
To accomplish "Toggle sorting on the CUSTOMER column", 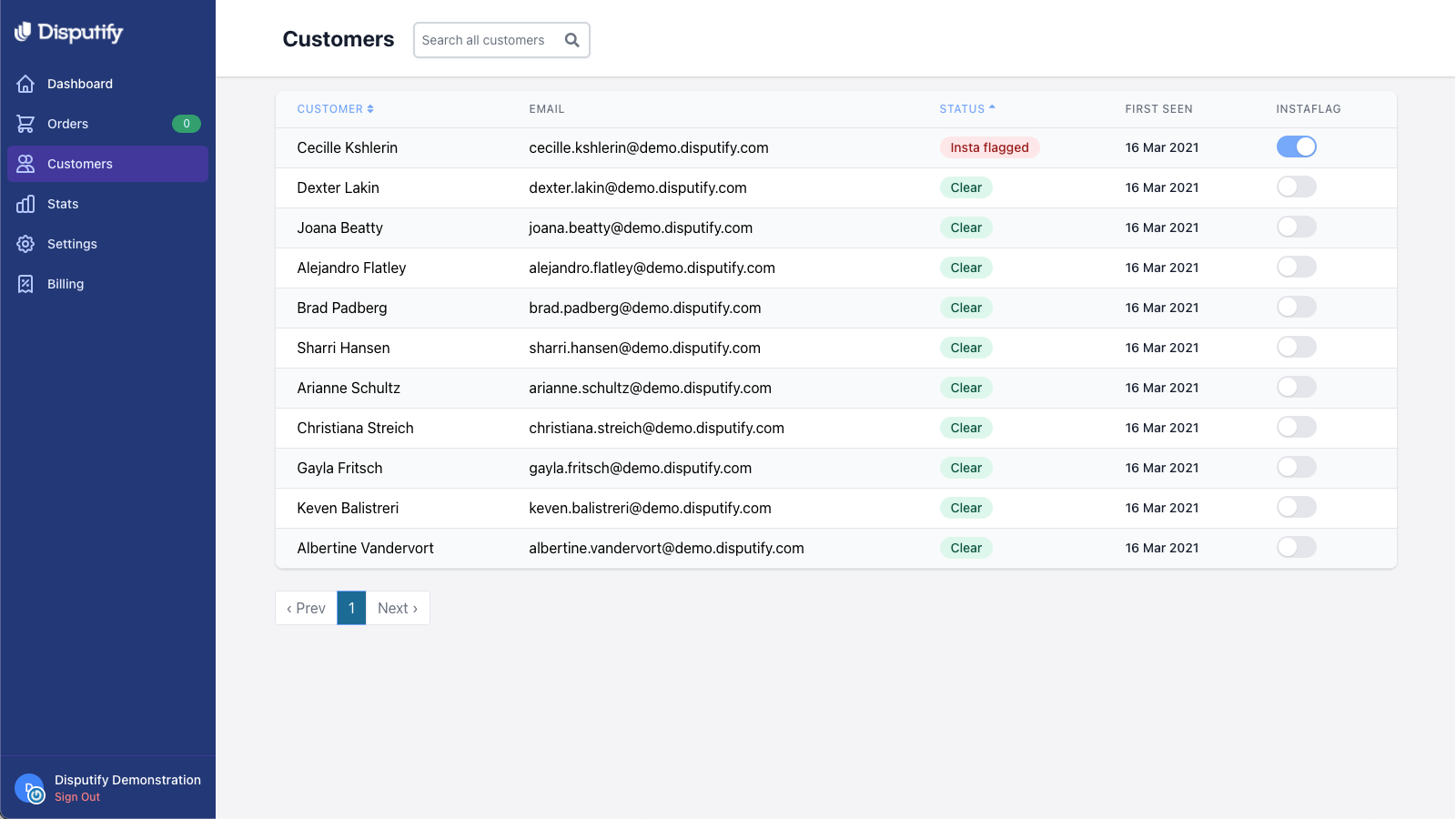I will click(335, 108).
